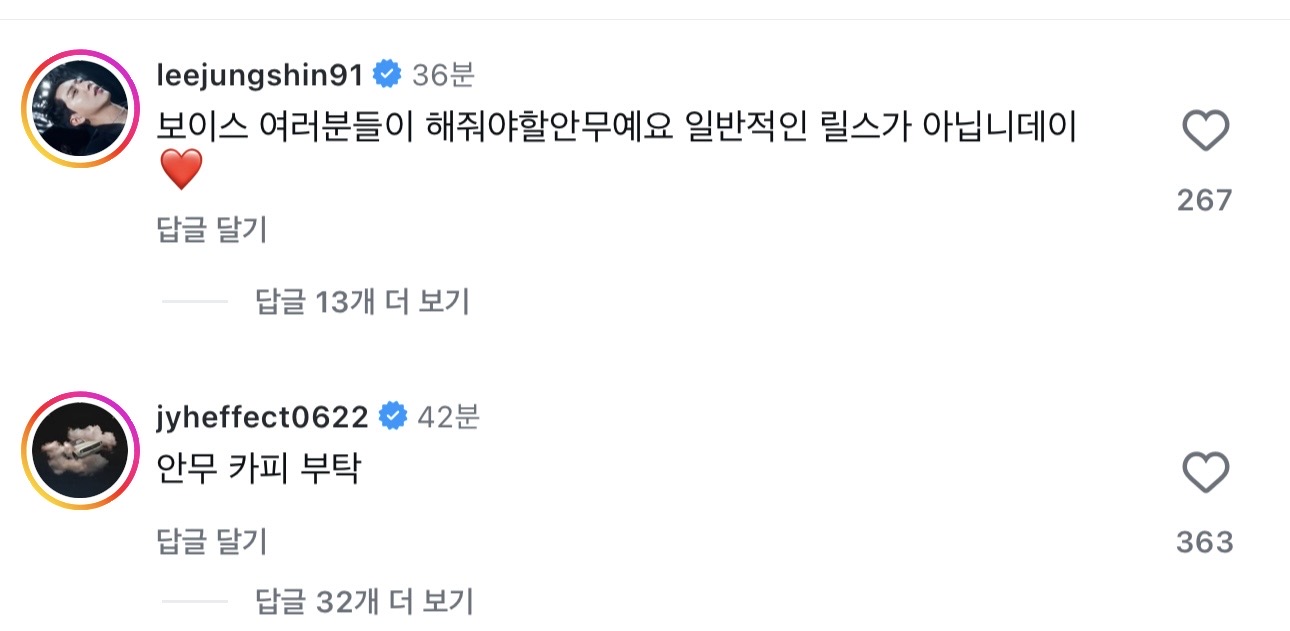View the 363 likes count
The height and width of the screenshot is (631, 1290).
pos(1204,542)
